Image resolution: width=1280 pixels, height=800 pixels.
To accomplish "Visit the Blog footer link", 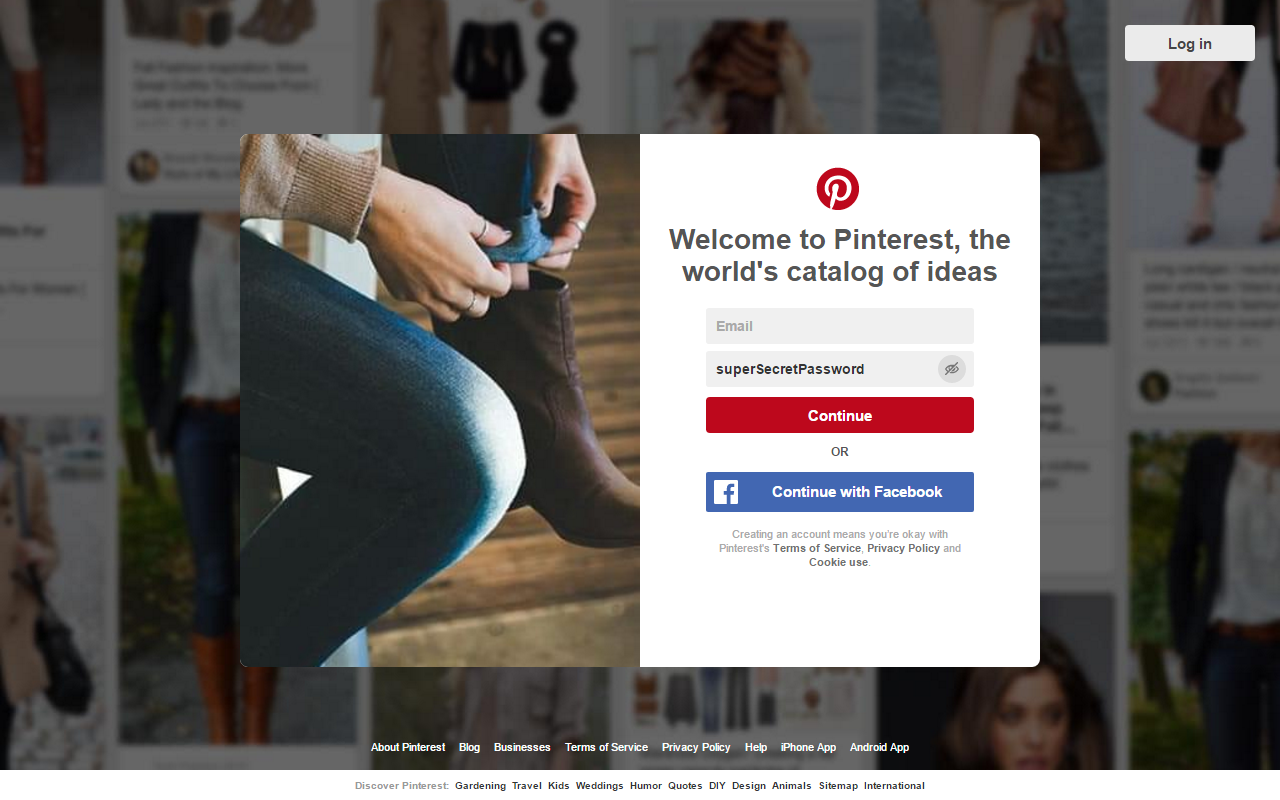I will click(469, 747).
